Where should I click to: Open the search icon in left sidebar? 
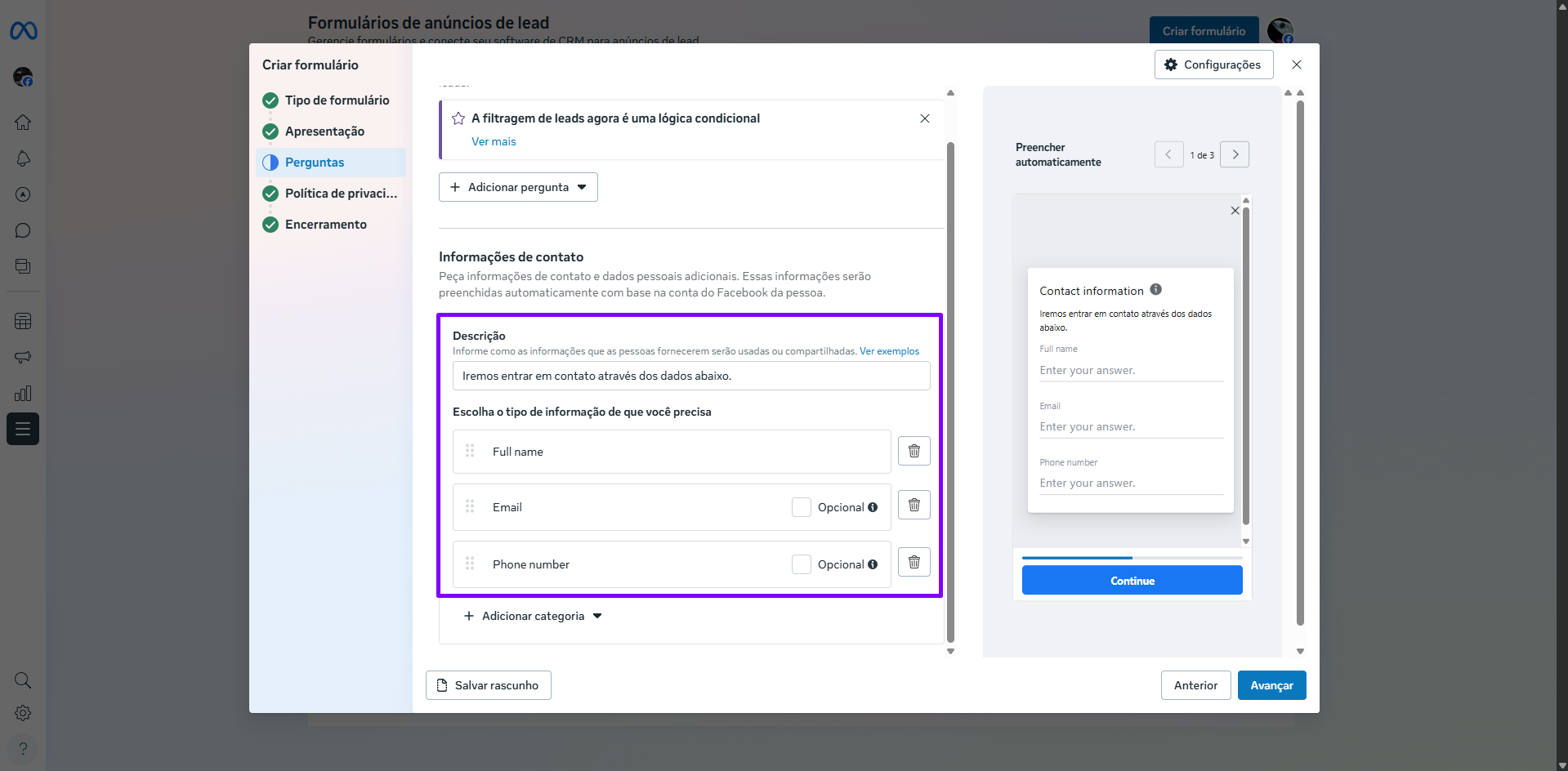coord(23,680)
